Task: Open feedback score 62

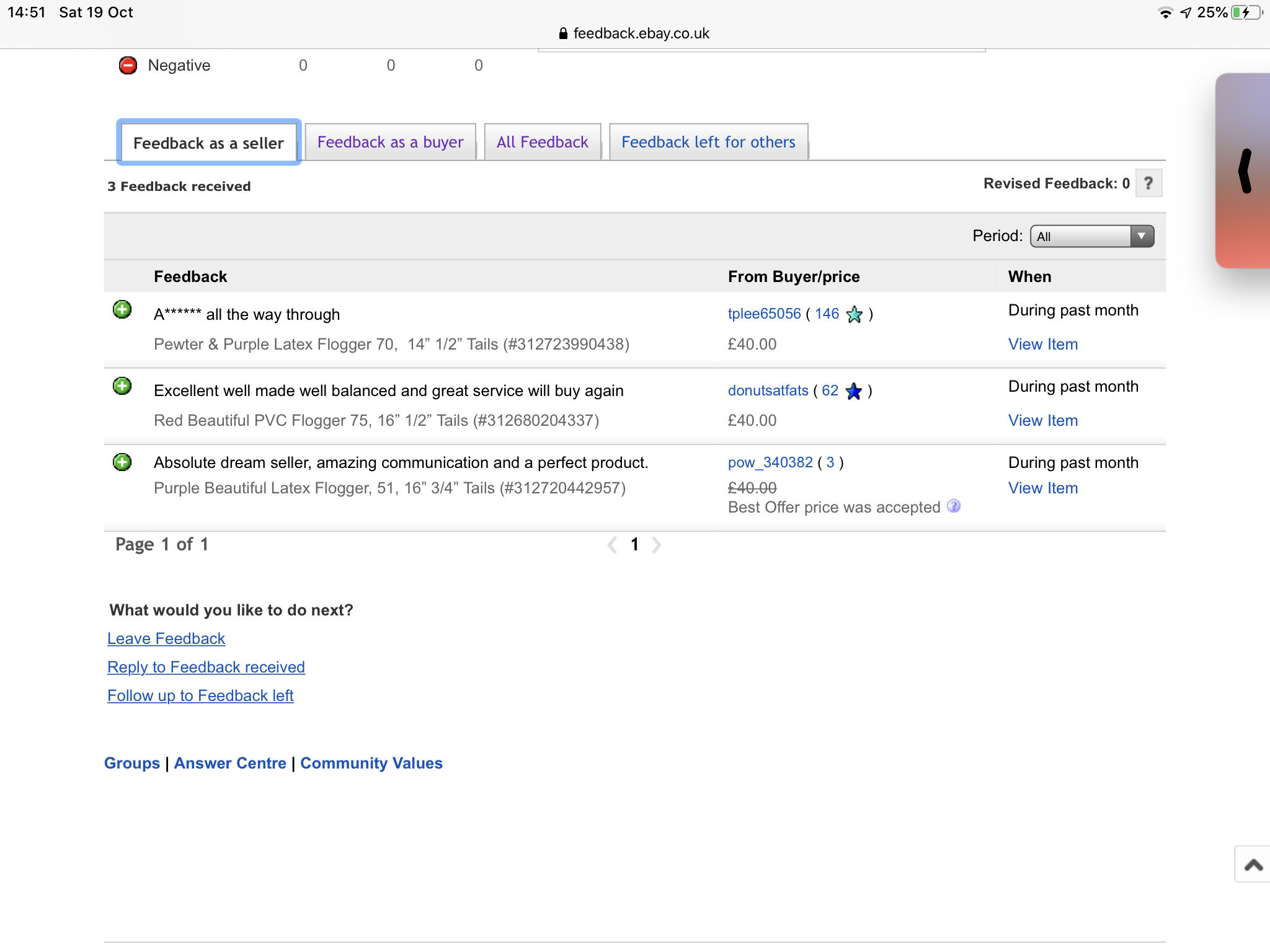Action: (830, 390)
